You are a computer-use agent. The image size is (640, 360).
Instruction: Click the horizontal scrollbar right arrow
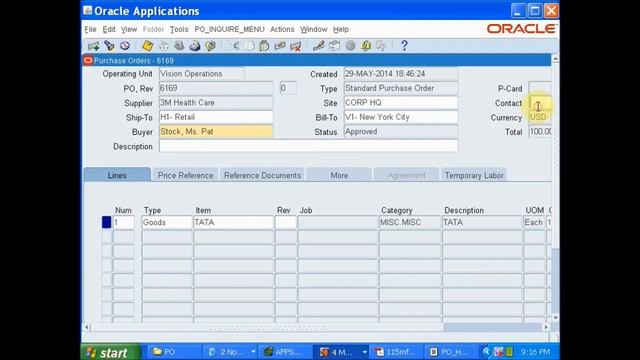click(546, 327)
